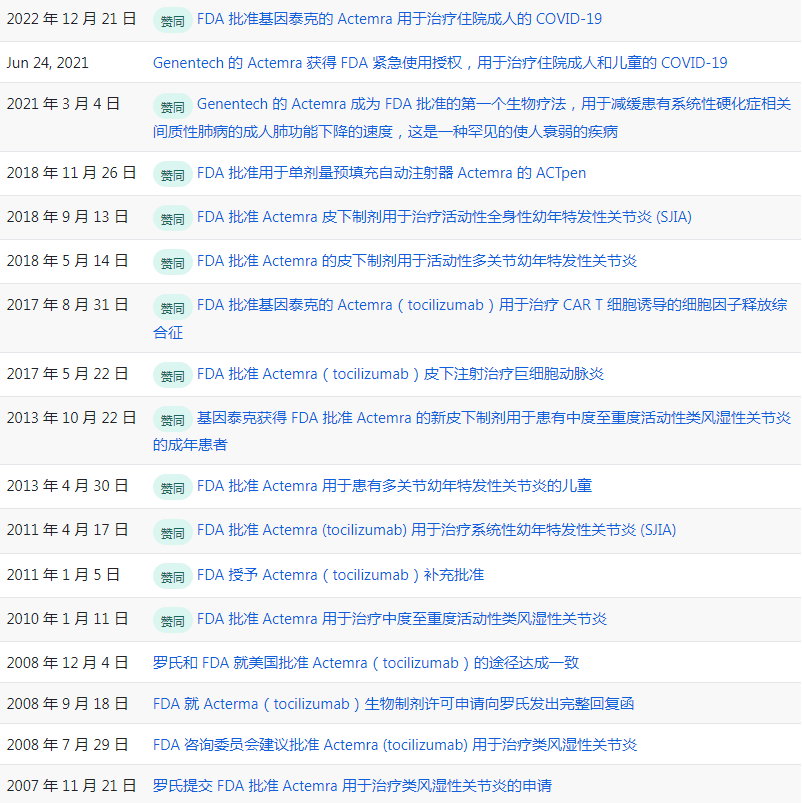Click the 赞同 badge in the 2011年4月17日 row
Image resolution: width=802 pixels, height=803 pixels.
[x=173, y=532]
